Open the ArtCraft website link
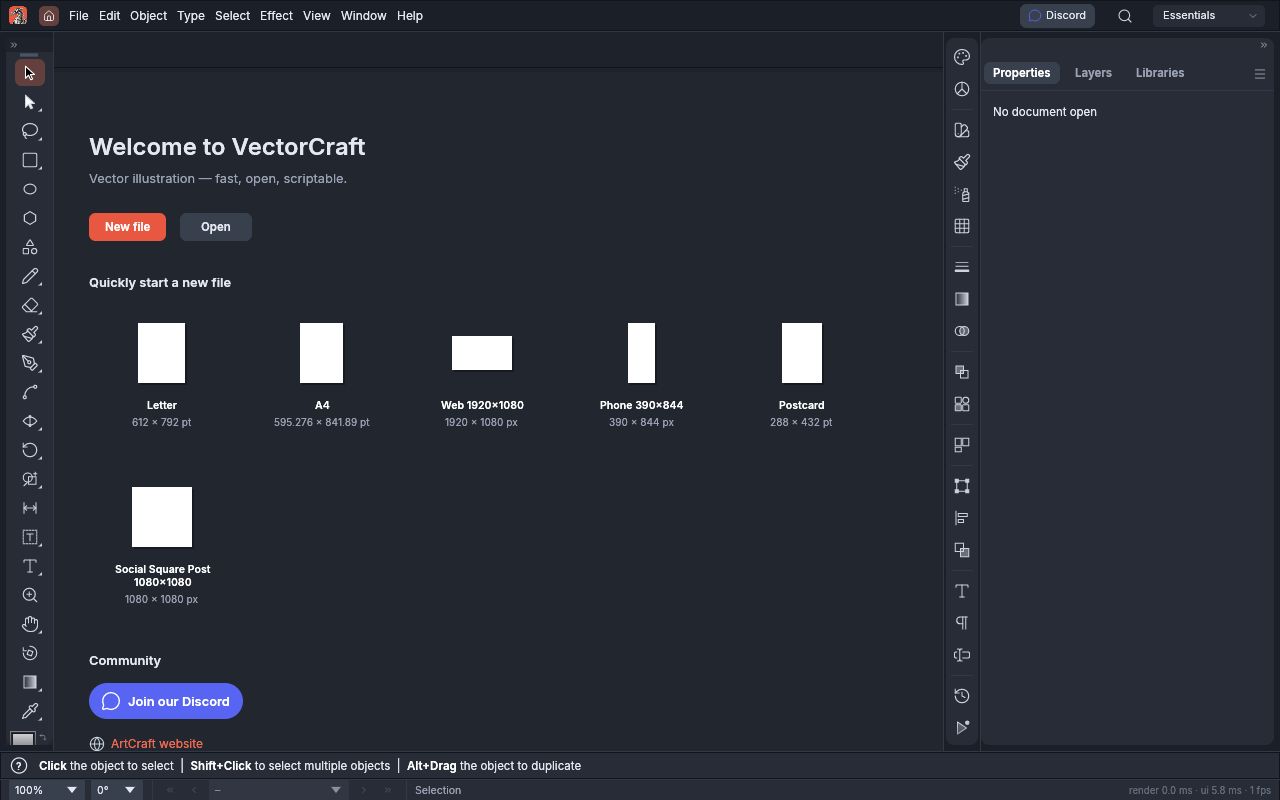The width and height of the screenshot is (1280, 800). pyautogui.click(x=157, y=744)
